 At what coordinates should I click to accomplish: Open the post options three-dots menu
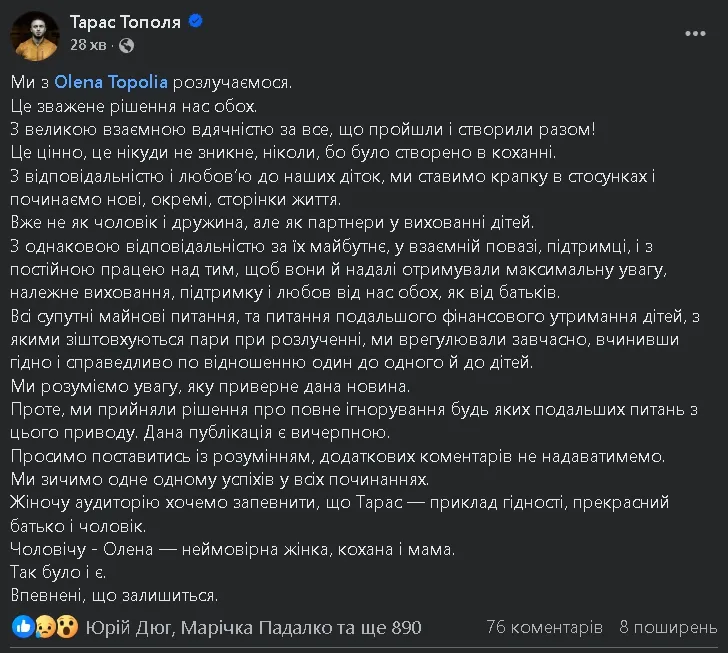(x=695, y=33)
